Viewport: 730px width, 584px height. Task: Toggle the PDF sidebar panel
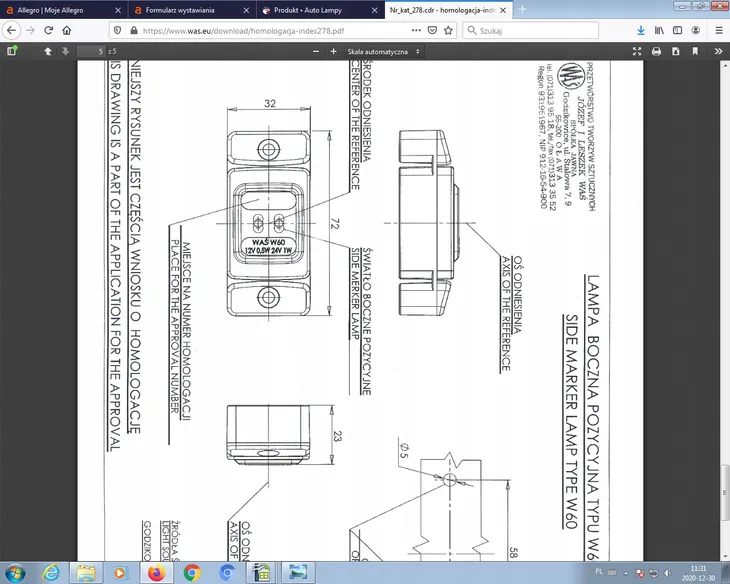[x=12, y=51]
